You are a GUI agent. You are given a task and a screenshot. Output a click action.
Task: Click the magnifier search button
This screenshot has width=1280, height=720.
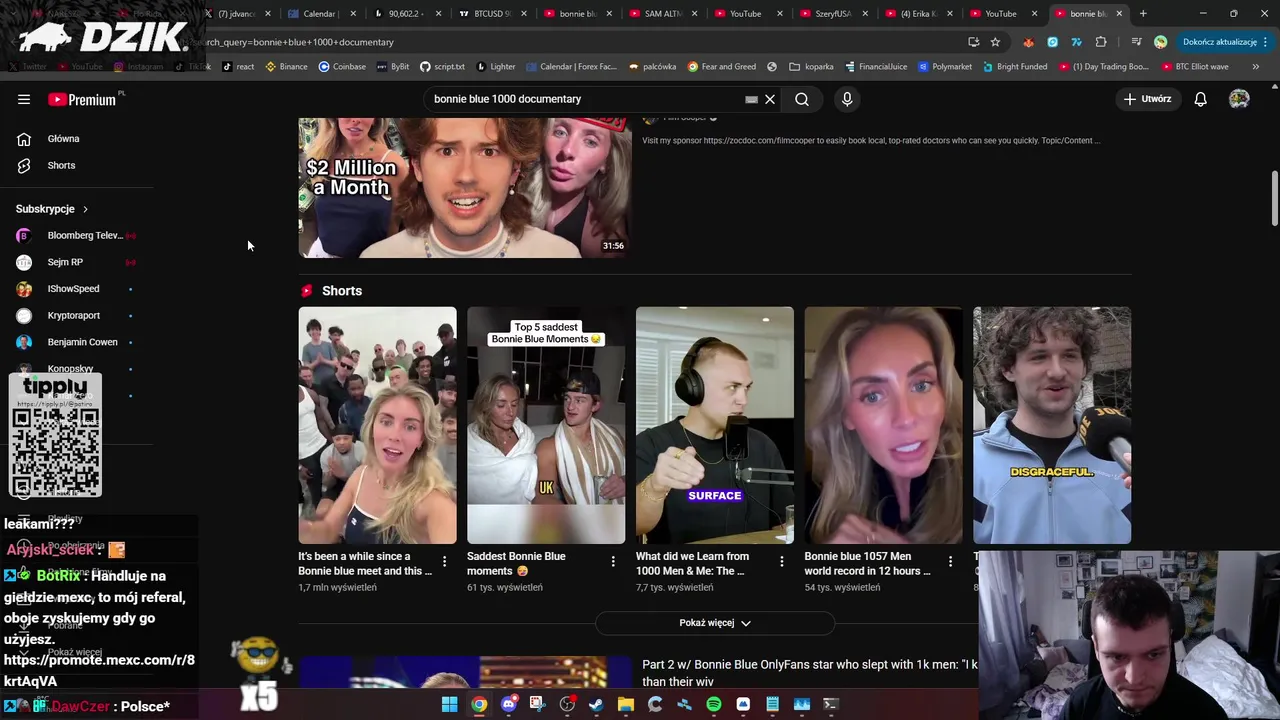(x=802, y=99)
